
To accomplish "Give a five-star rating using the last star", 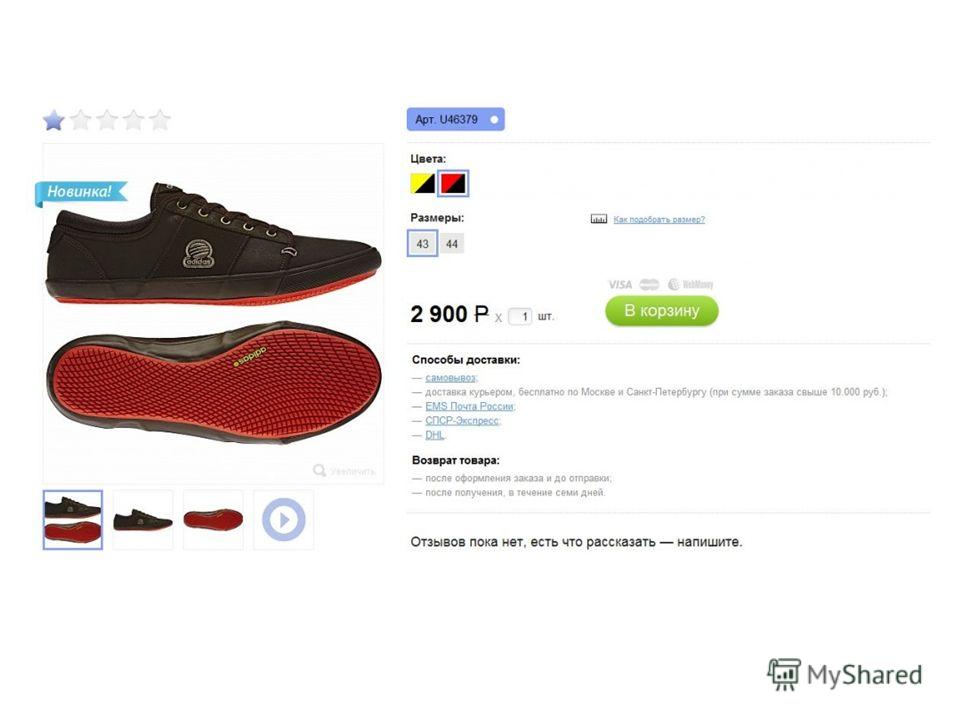I will [x=160, y=120].
